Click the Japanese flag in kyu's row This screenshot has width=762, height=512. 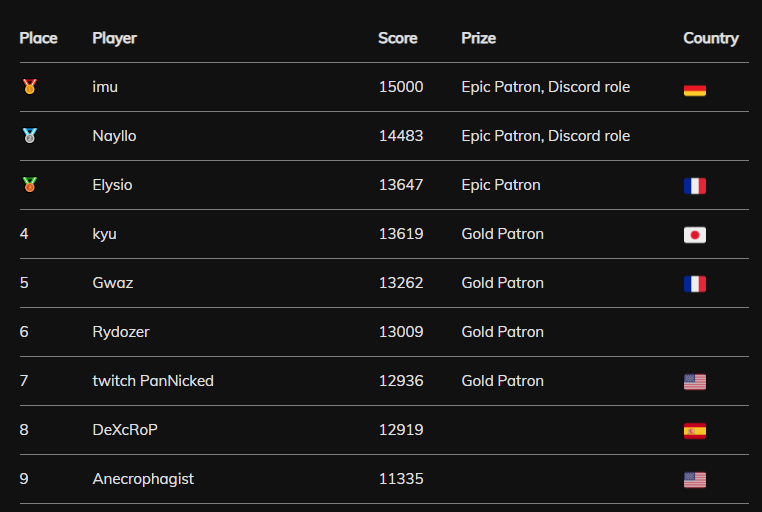click(695, 235)
